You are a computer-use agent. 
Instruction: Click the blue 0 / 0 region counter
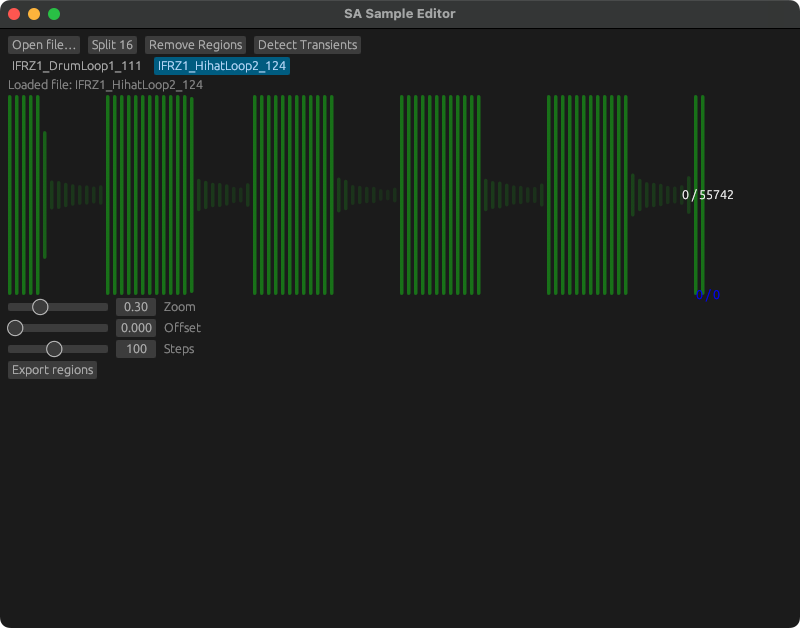pyautogui.click(x=708, y=294)
